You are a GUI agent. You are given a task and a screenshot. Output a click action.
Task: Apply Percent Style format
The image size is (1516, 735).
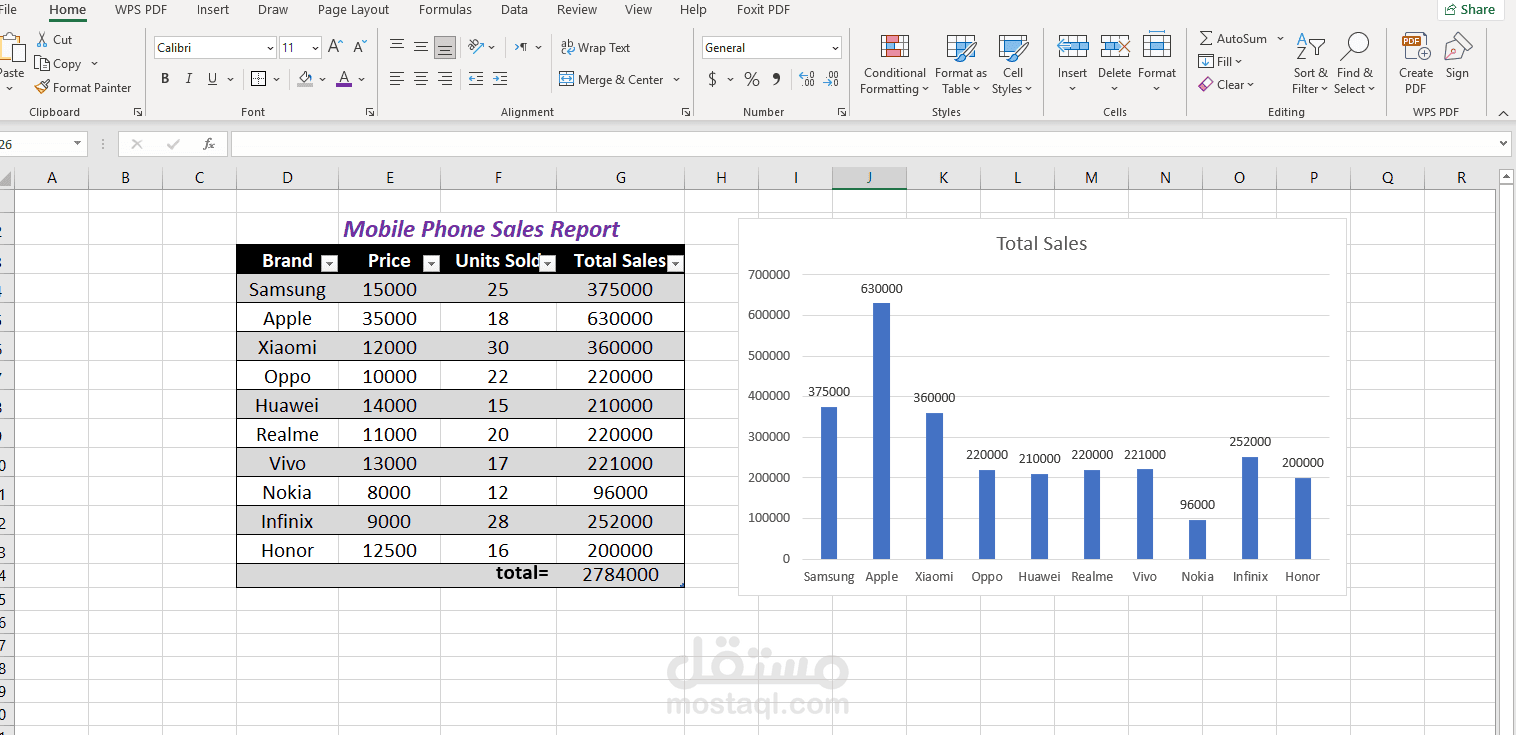(x=752, y=79)
